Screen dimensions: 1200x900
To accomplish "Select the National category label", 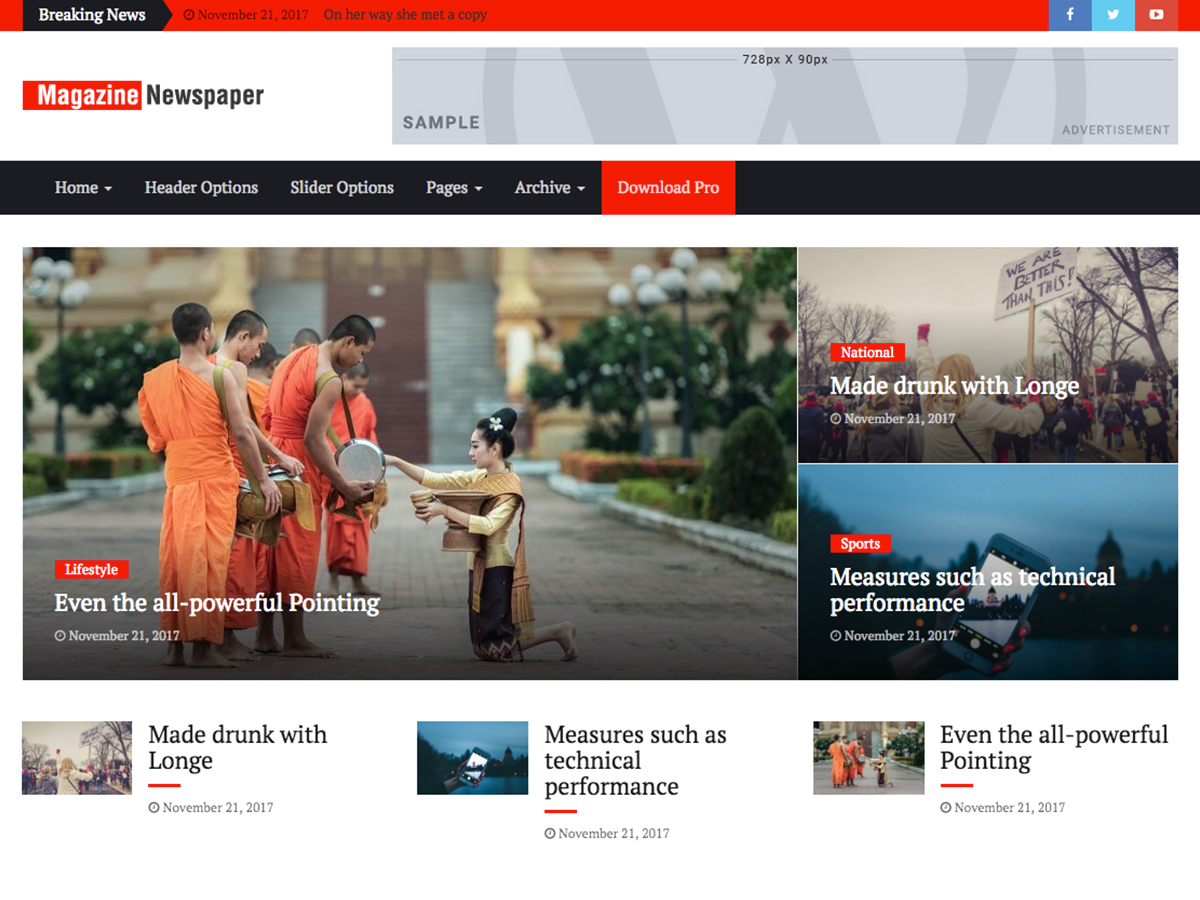I will click(x=867, y=352).
